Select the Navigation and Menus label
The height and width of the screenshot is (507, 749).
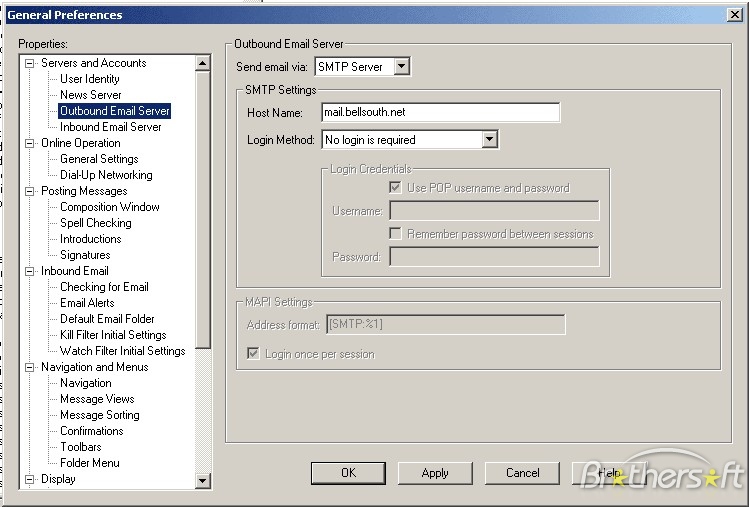95,367
